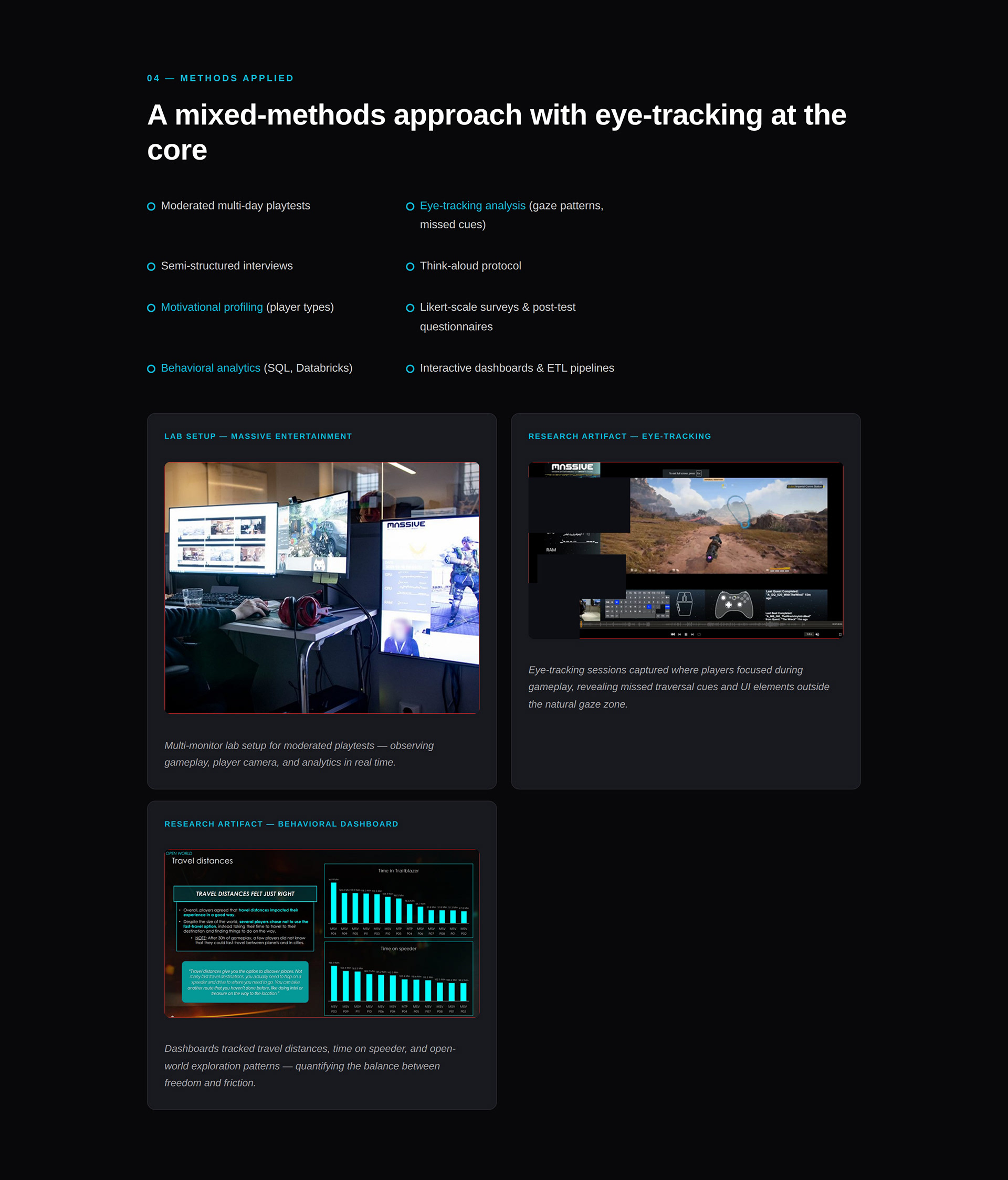
Task: Click the mouse outline icon in screenshot
Action: 684,604
